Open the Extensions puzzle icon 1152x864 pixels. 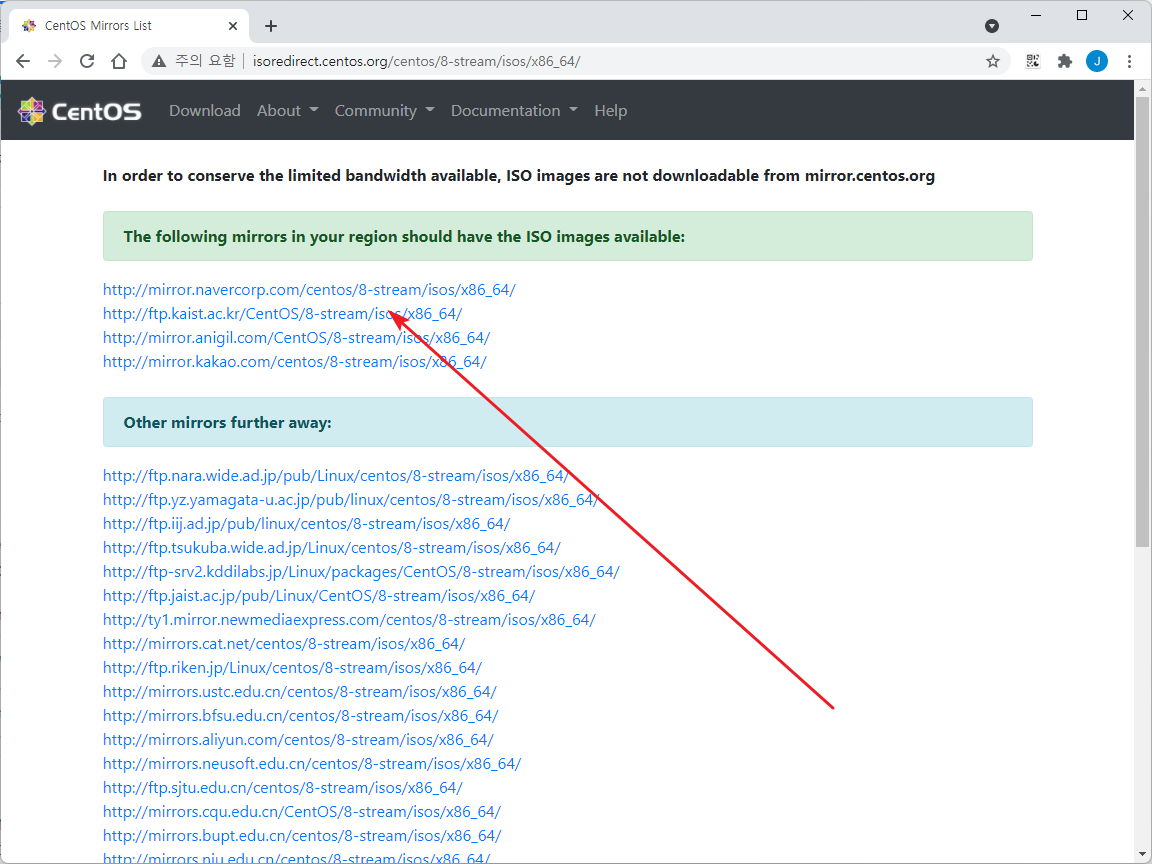tap(1065, 62)
